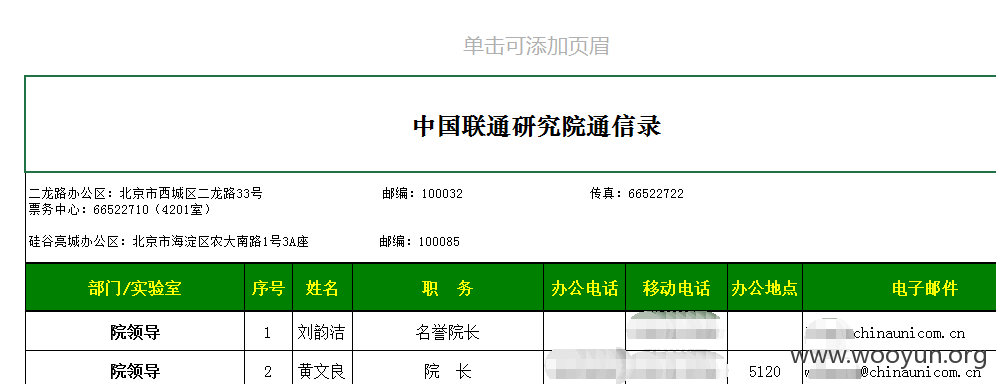Click the sequence number cell '1'
The height and width of the screenshot is (384, 996).
268,331
